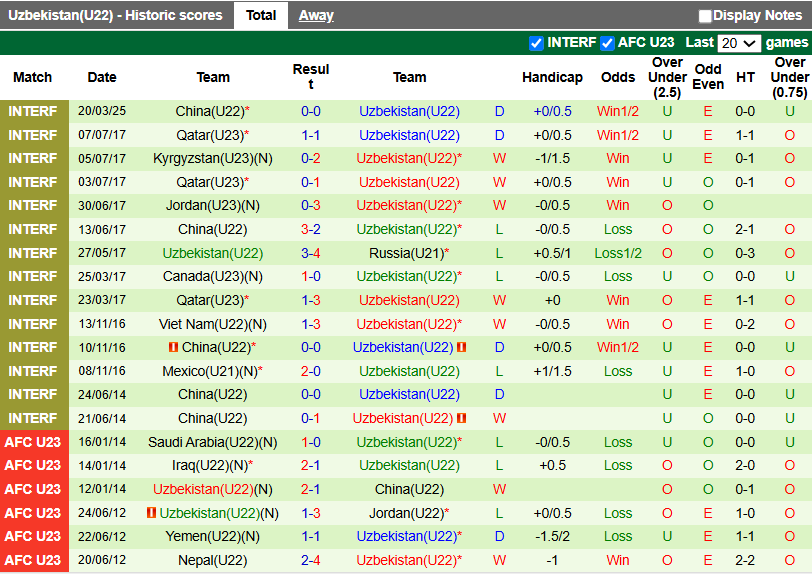Select the date 12/01/14
The height and width of the screenshot is (574, 812).
click(102, 490)
